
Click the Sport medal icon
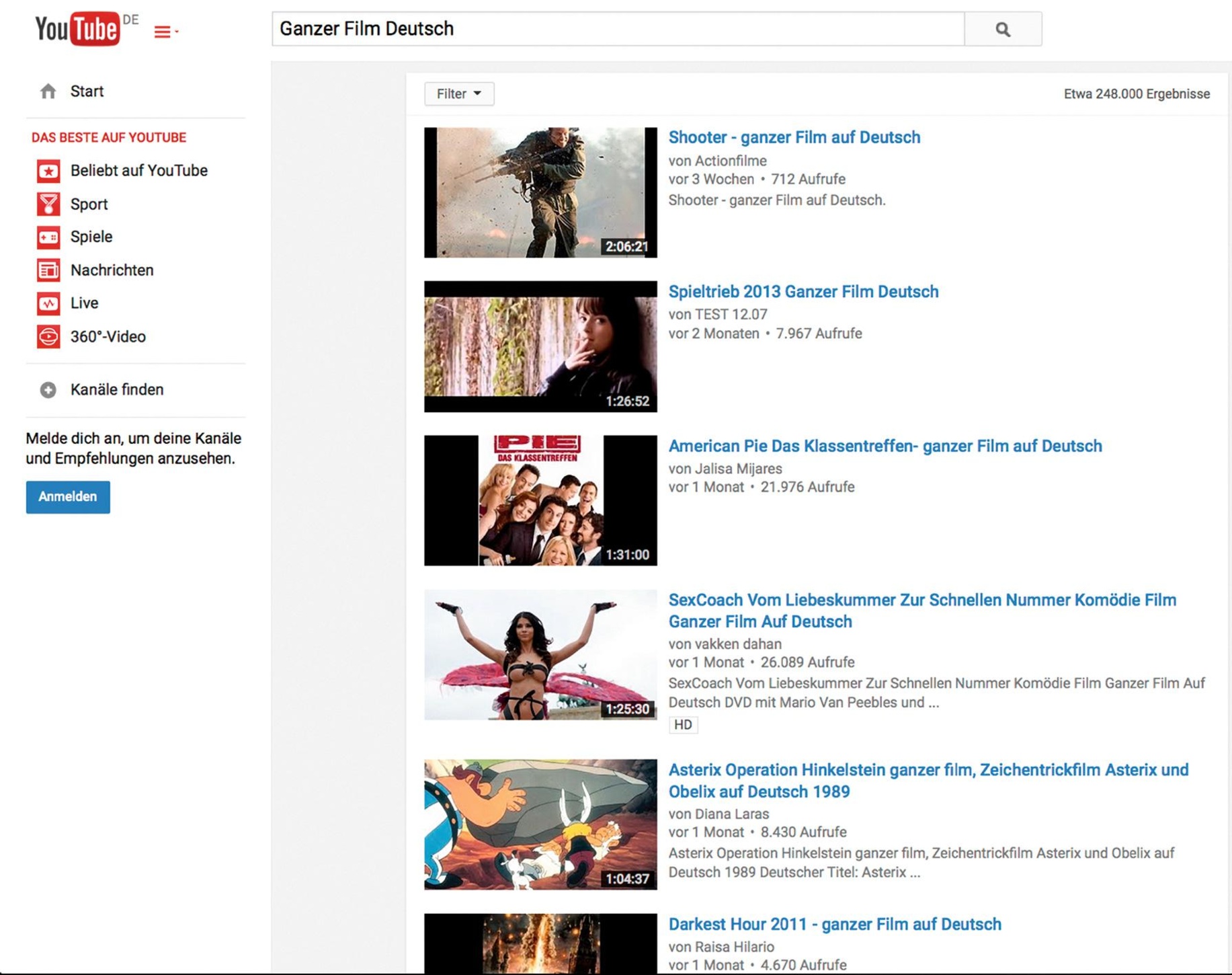(48, 204)
